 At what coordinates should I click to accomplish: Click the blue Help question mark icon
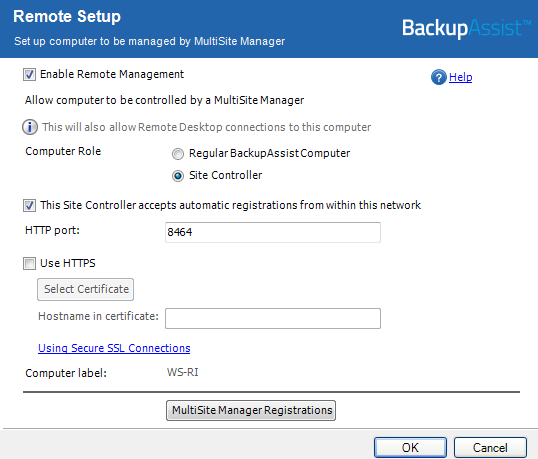pos(438,77)
